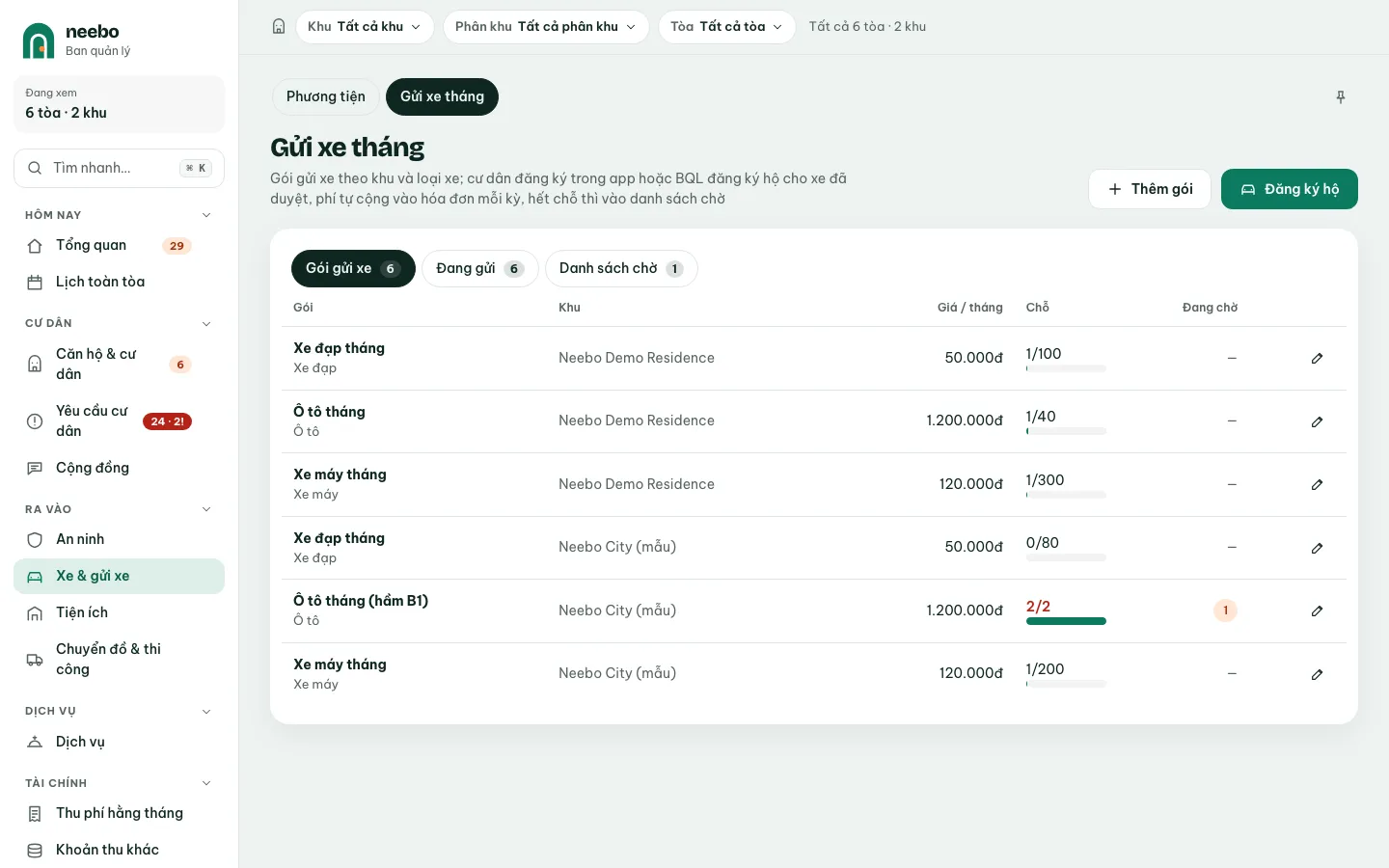Click the Chuyển đồ & thi công truck icon
1389x868 pixels.
[x=35, y=660]
